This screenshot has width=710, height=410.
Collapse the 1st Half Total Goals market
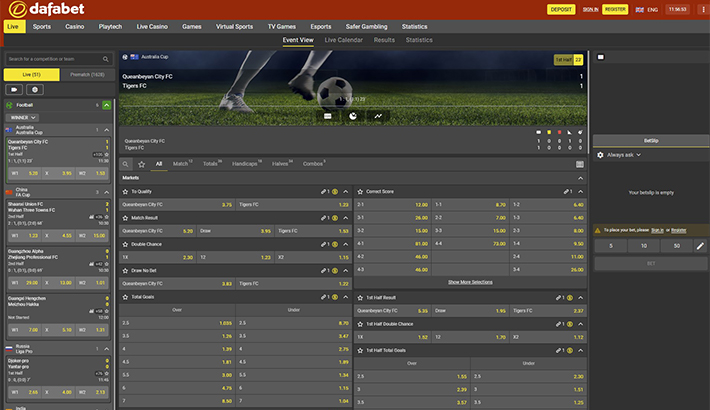coord(580,350)
